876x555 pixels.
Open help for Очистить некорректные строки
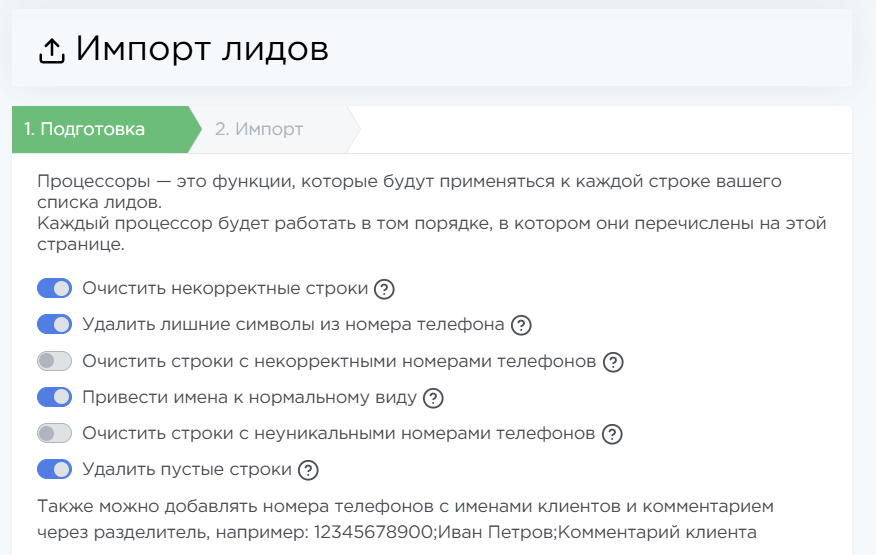pos(384,290)
